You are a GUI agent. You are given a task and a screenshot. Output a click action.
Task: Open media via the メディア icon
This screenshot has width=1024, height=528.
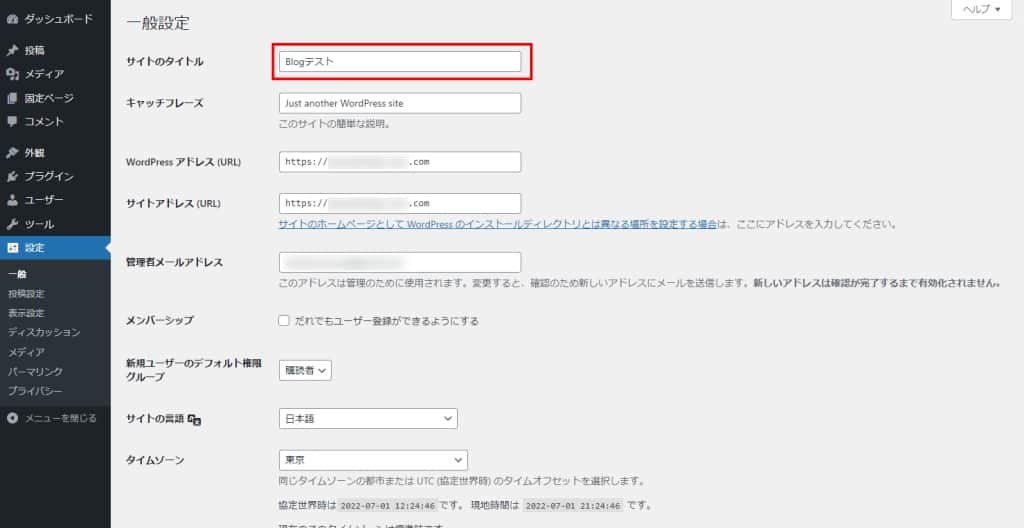[x=12, y=74]
